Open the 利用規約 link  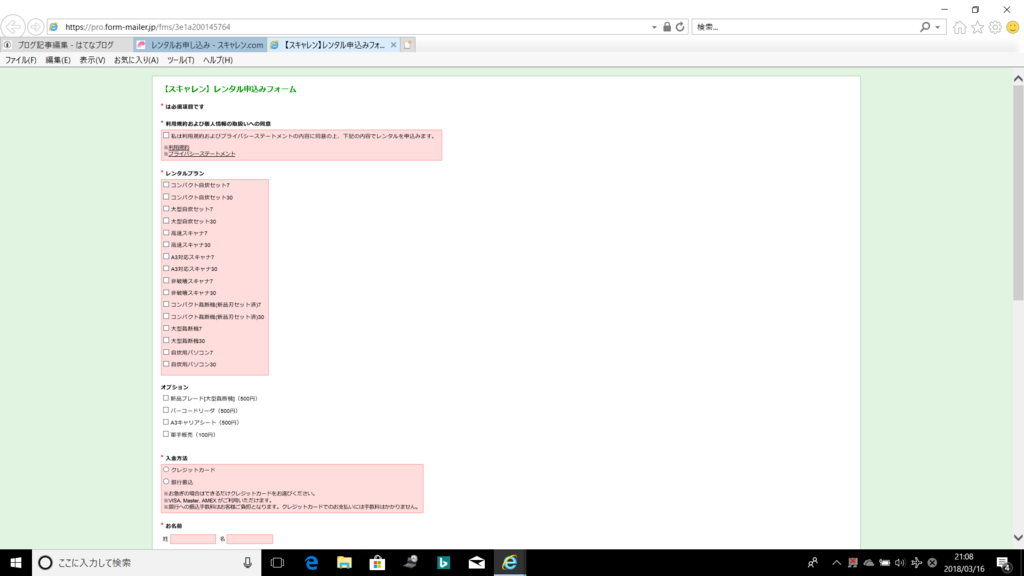click(179, 148)
